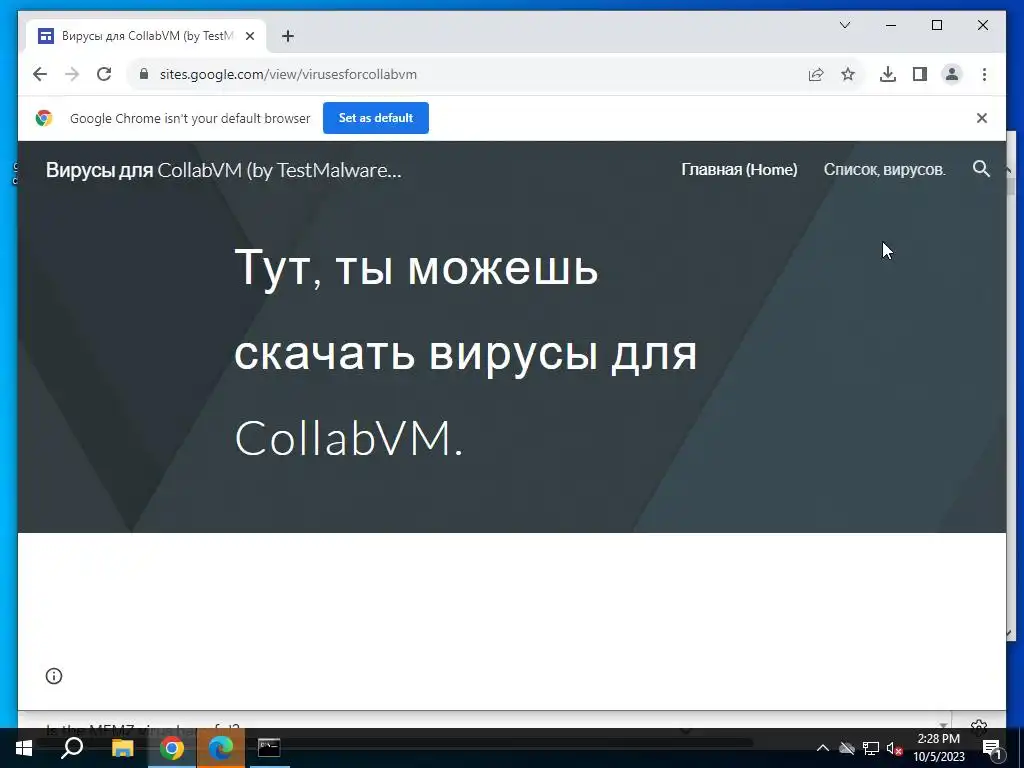Click the Chrome logo in the infobar

(x=44, y=118)
